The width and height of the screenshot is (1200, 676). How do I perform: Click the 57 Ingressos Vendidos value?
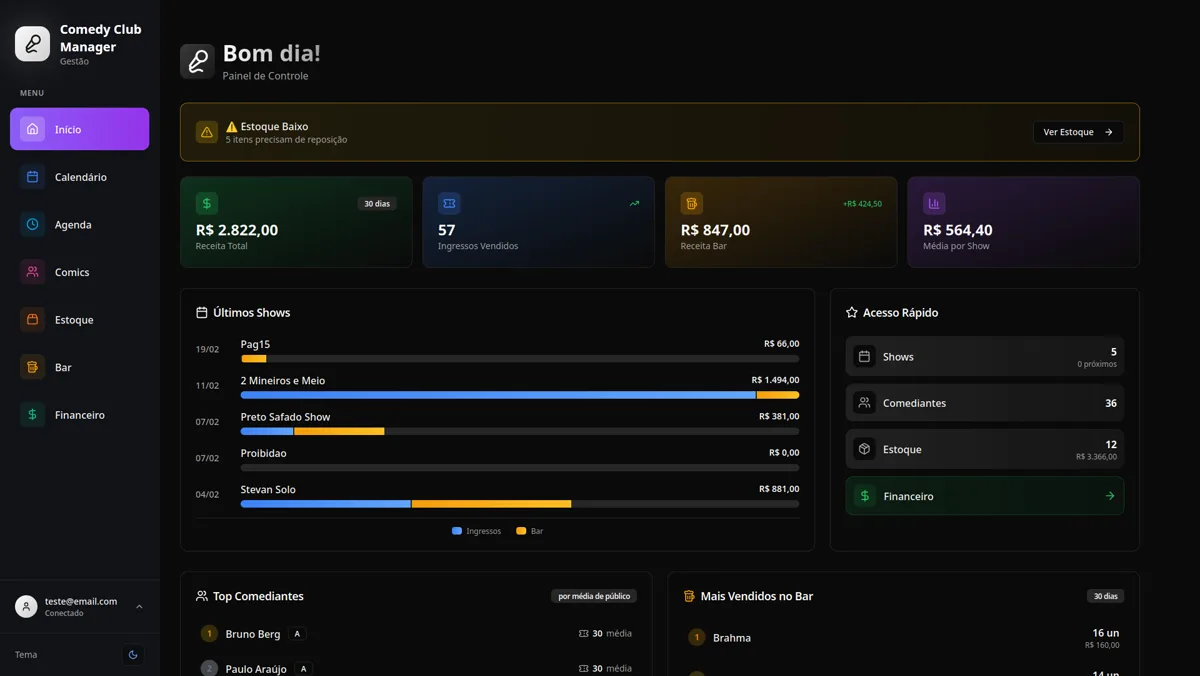(x=447, y=230)
